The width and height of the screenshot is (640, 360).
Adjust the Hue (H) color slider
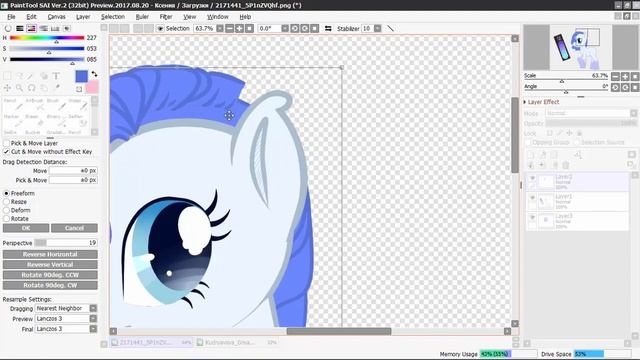[47, 38]
